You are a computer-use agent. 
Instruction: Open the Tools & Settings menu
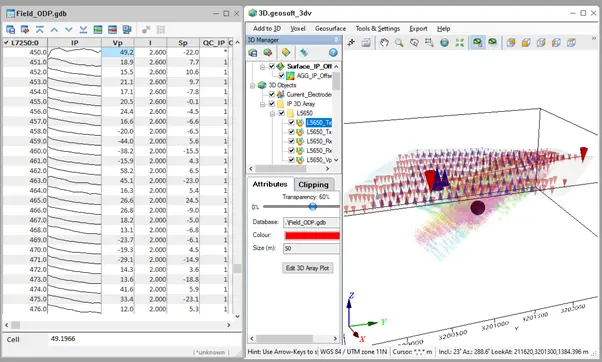pyautogui.click(x=377, y=28)
